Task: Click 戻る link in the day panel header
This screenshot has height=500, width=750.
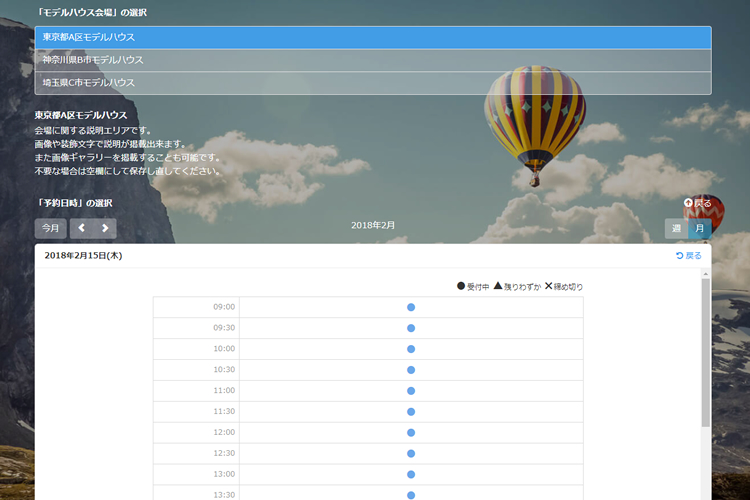Action: click(x=689, y=256)
